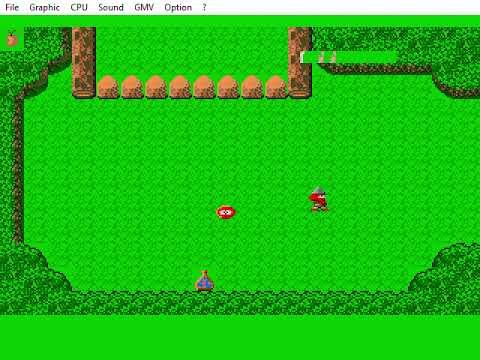Open the GMV menu
Image resolution: width=480 pixels, height=360 pixels.
[144, 7]
